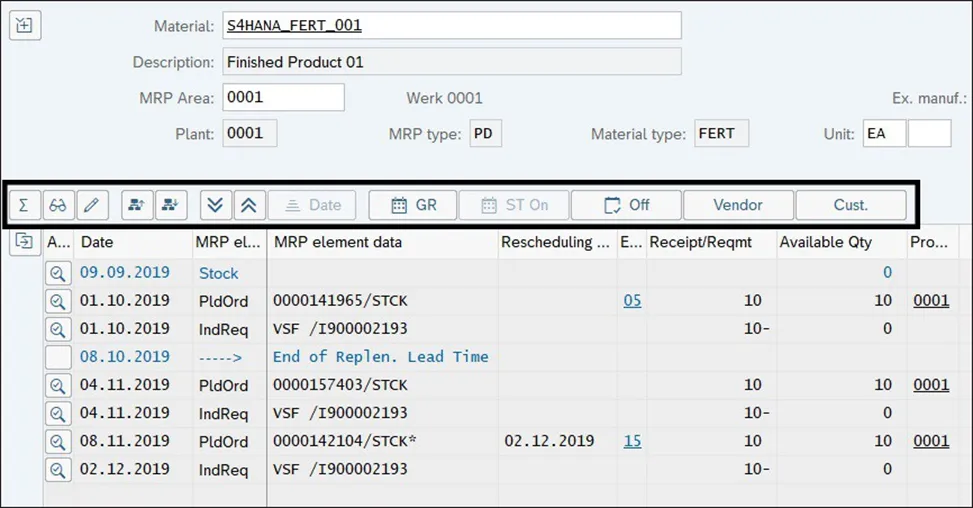
Task: Toggle the Off toolbar button
Action: (x=626, y=205)
